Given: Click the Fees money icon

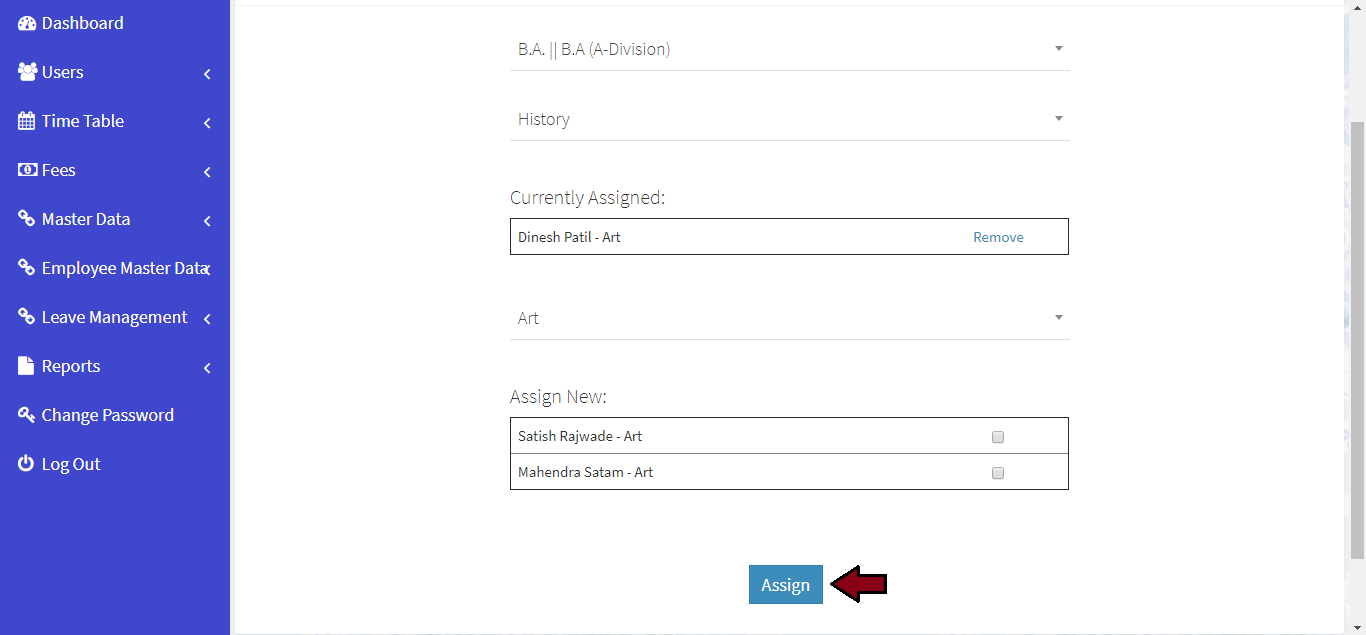Looking at the screenshot, I should (27, 170).
